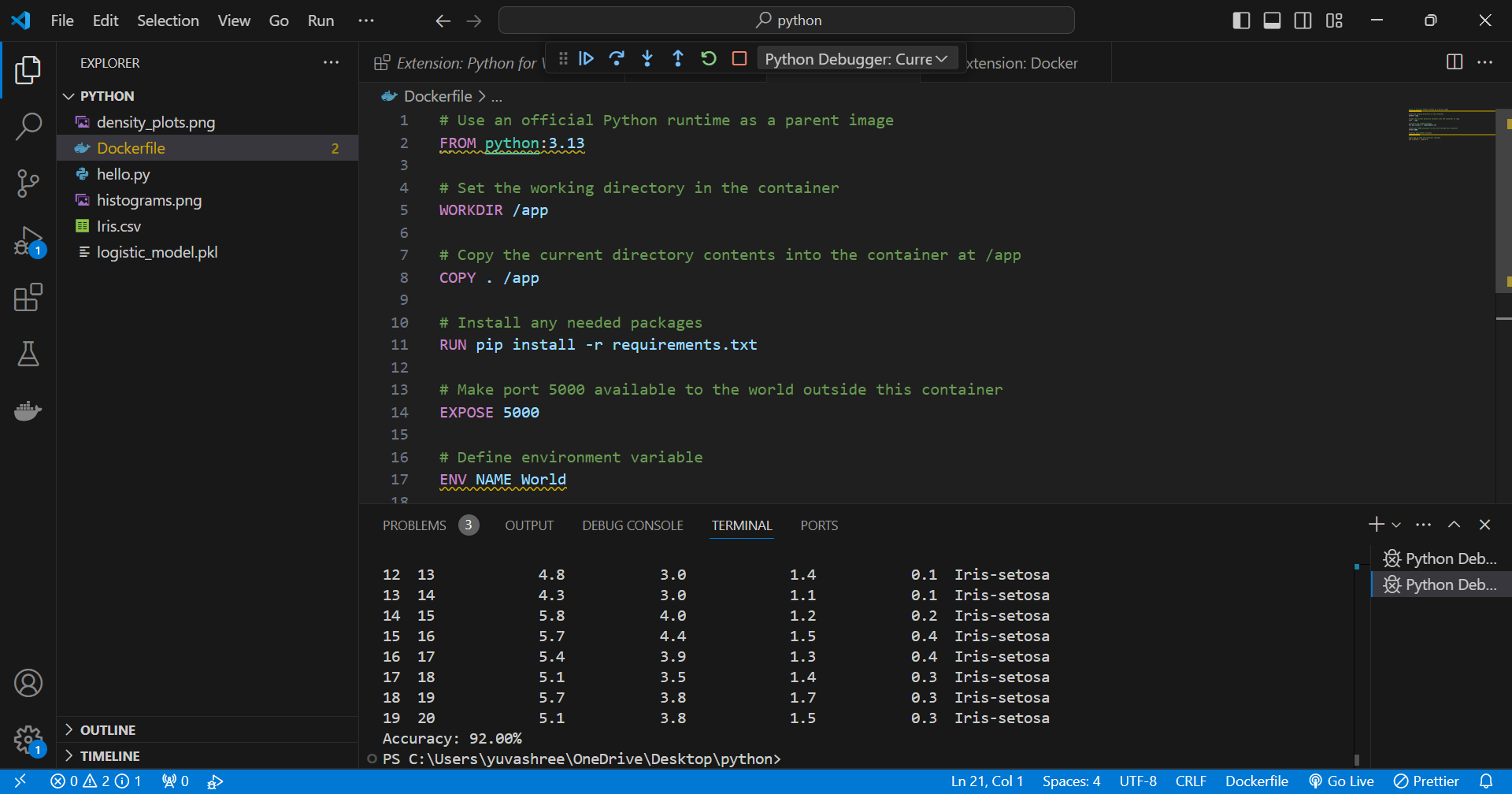Switch to the PORTS tab

819,525
